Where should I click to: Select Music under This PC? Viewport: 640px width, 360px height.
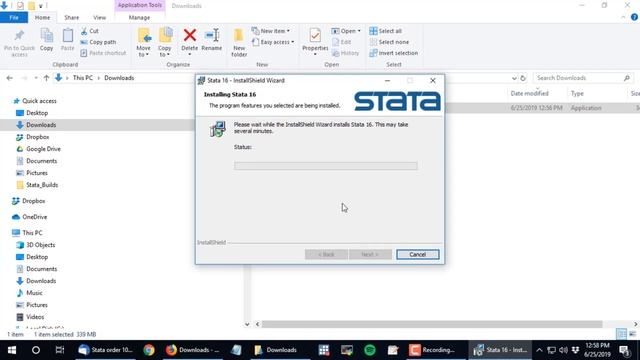click(x=34, y=293)
